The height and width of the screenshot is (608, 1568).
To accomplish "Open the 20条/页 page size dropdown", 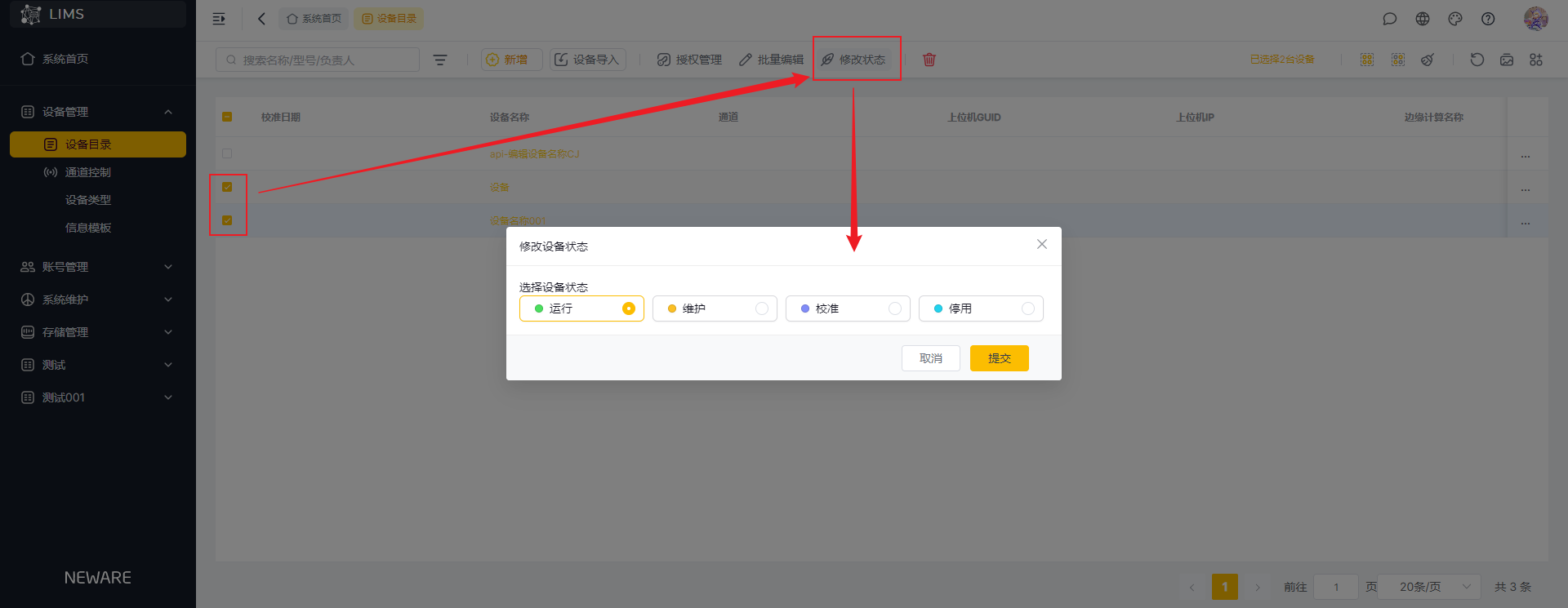I will tap(1429, 587).
